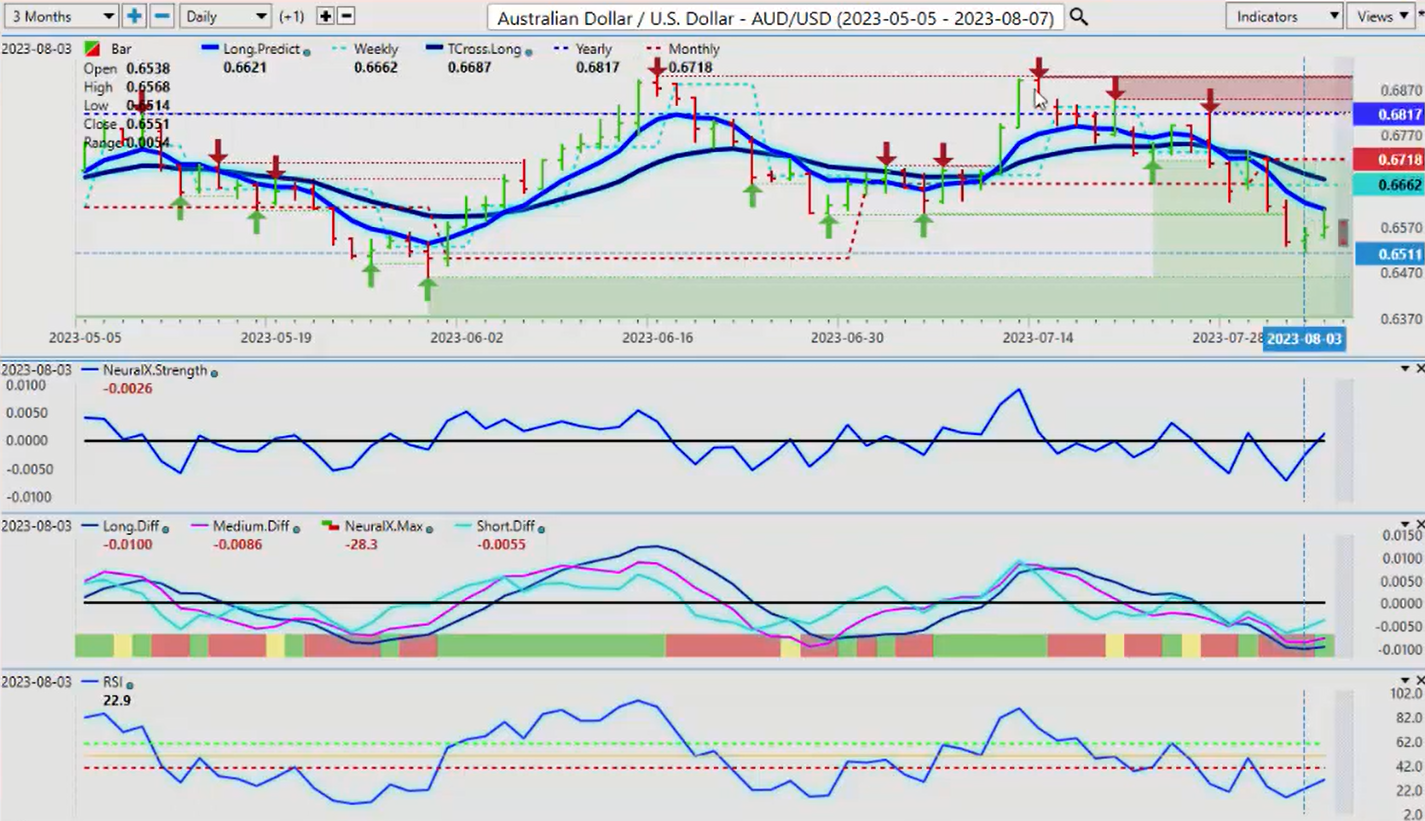Viewport: 1425px width, 821px height.
Task: Click the Long.Diff value -0.0100
Action: pos(127,544)
